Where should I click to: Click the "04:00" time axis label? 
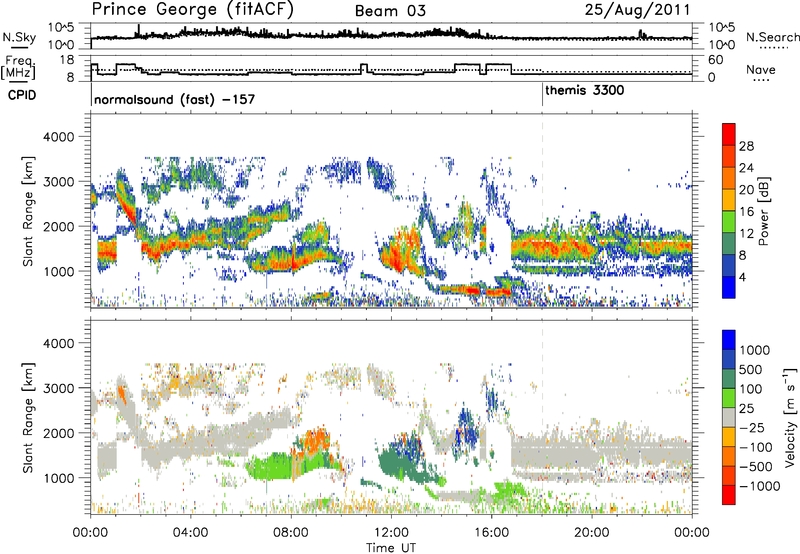tap(191, 533)
